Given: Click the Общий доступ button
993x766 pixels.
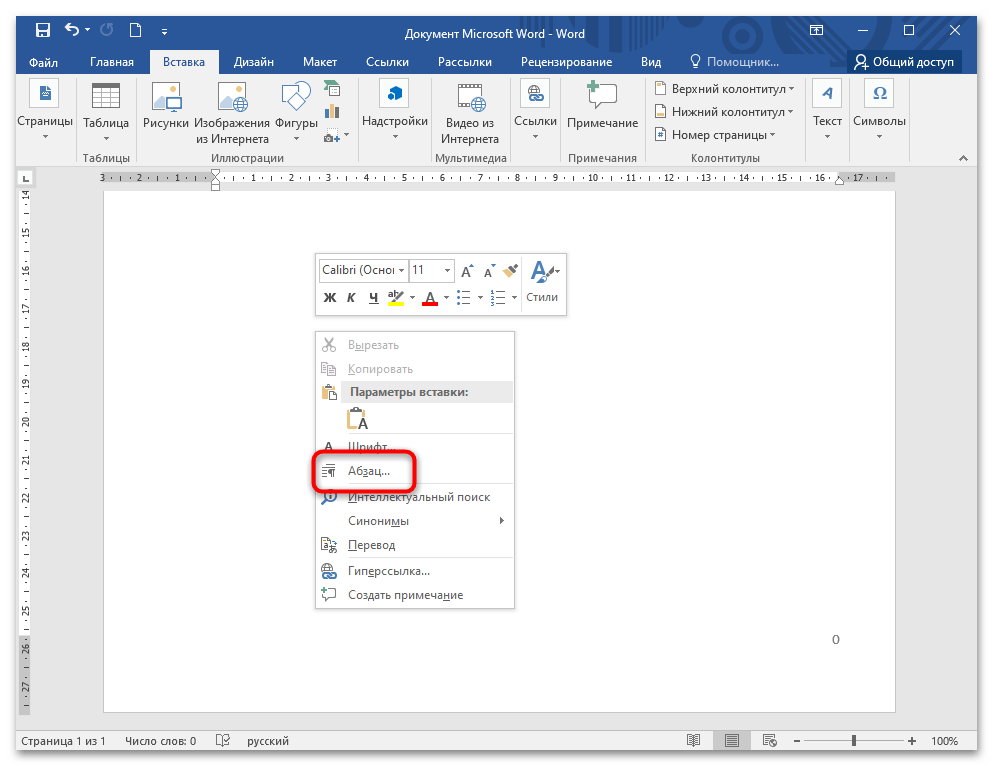Looking at the screenshot, I should click(904, 62).
